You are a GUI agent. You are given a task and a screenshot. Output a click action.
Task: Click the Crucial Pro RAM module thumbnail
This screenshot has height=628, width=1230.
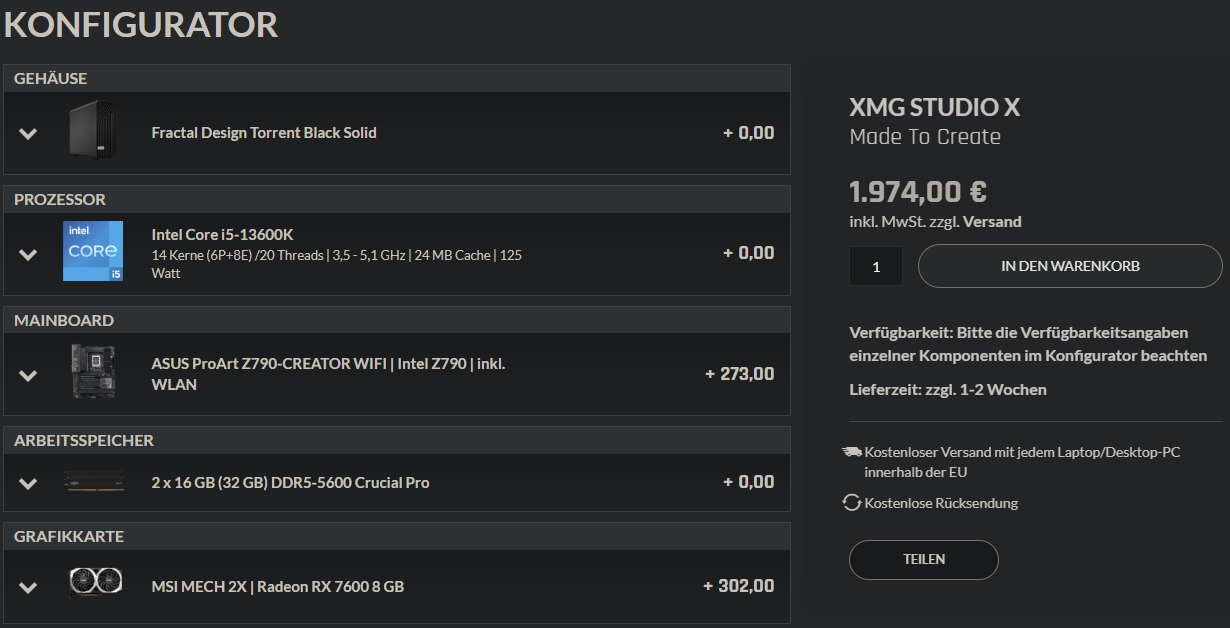tap(94, 482)
